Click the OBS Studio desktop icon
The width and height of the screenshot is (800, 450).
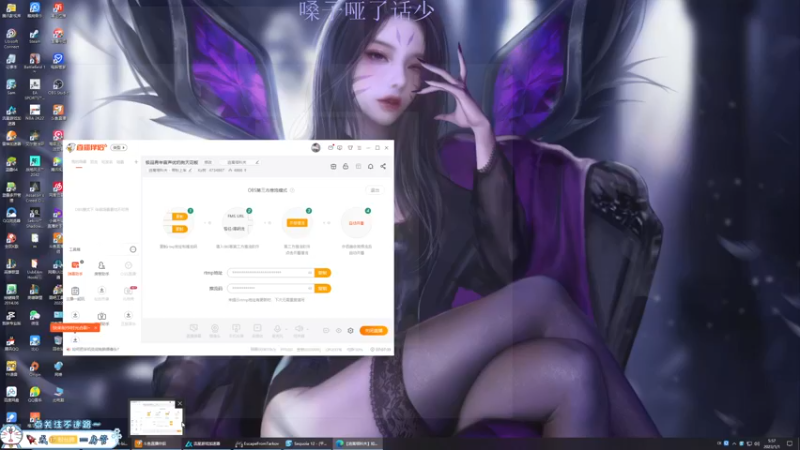point(58,87)
